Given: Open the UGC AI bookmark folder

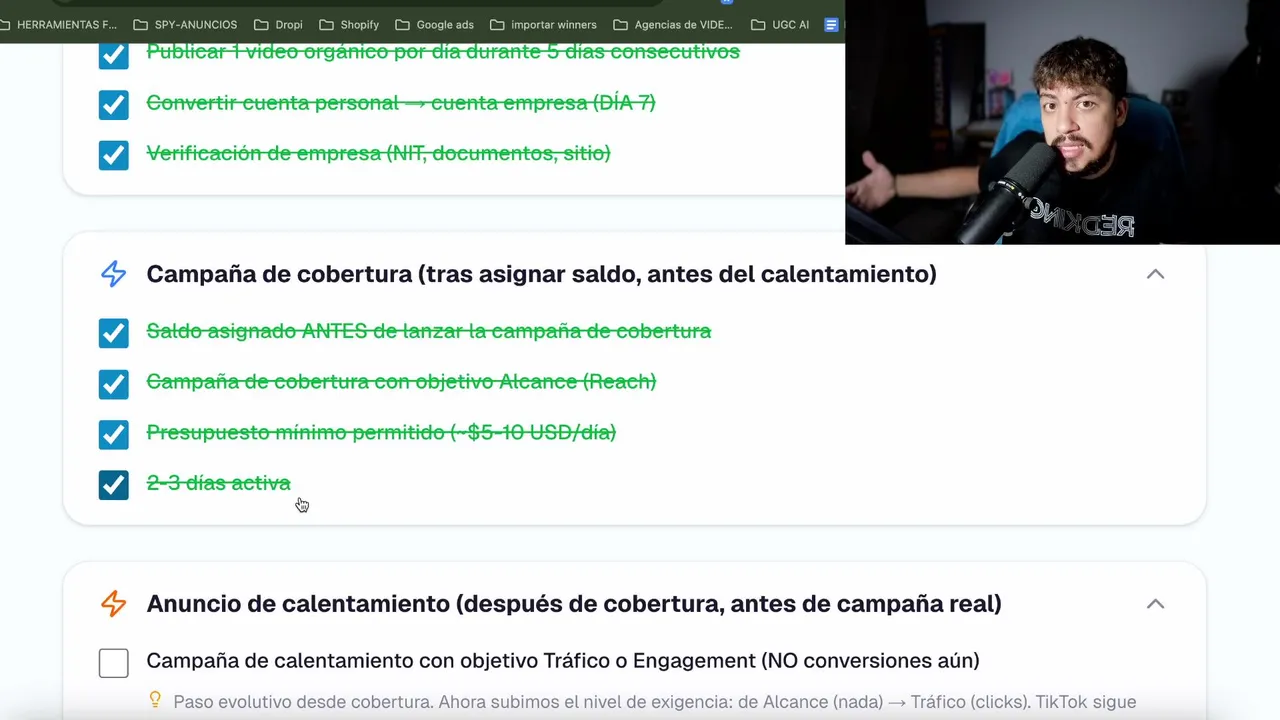Looking at the screenshot, I should [780, 24].
